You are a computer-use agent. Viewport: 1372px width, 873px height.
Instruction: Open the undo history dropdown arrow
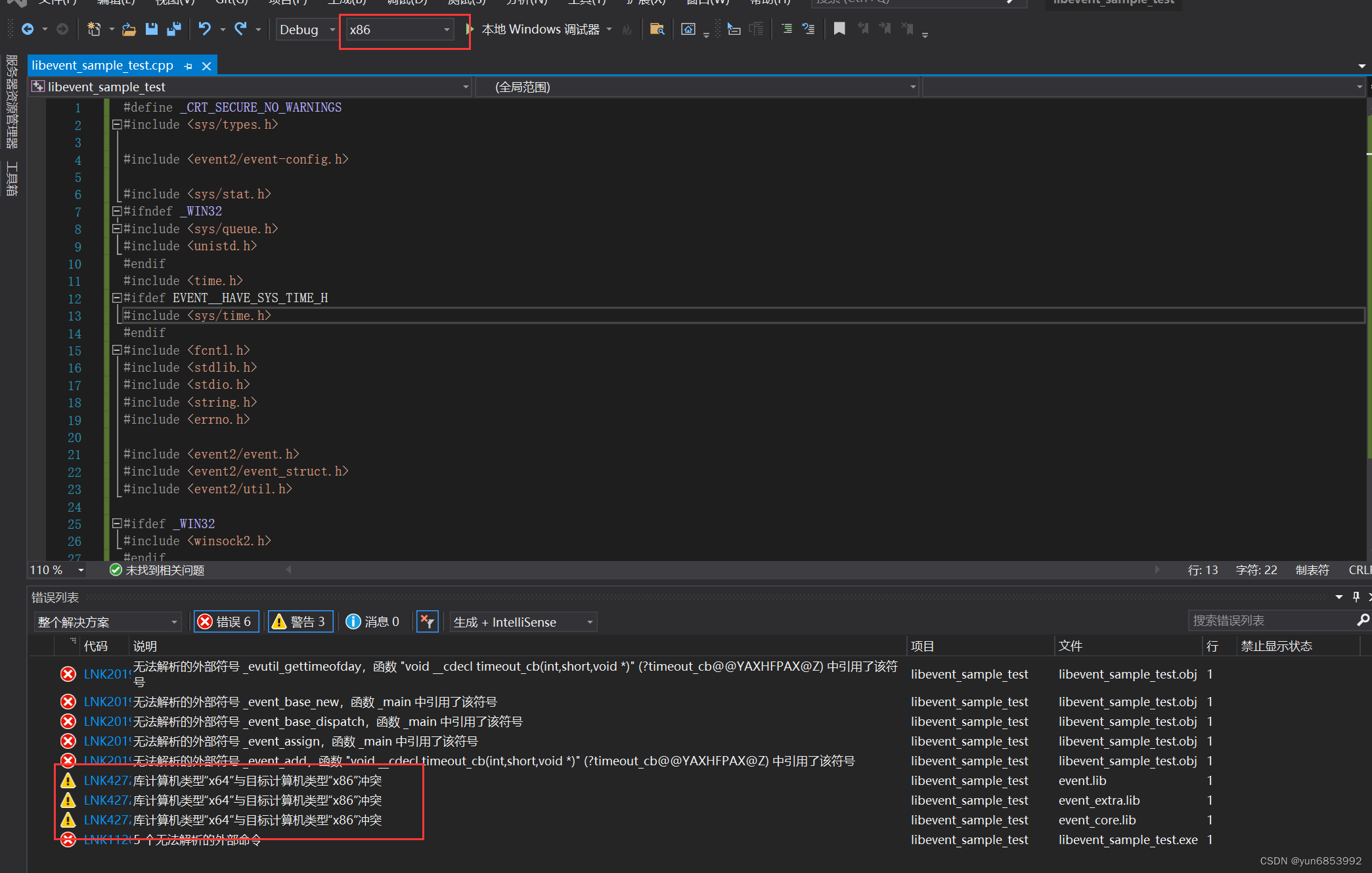coord(223,30)
